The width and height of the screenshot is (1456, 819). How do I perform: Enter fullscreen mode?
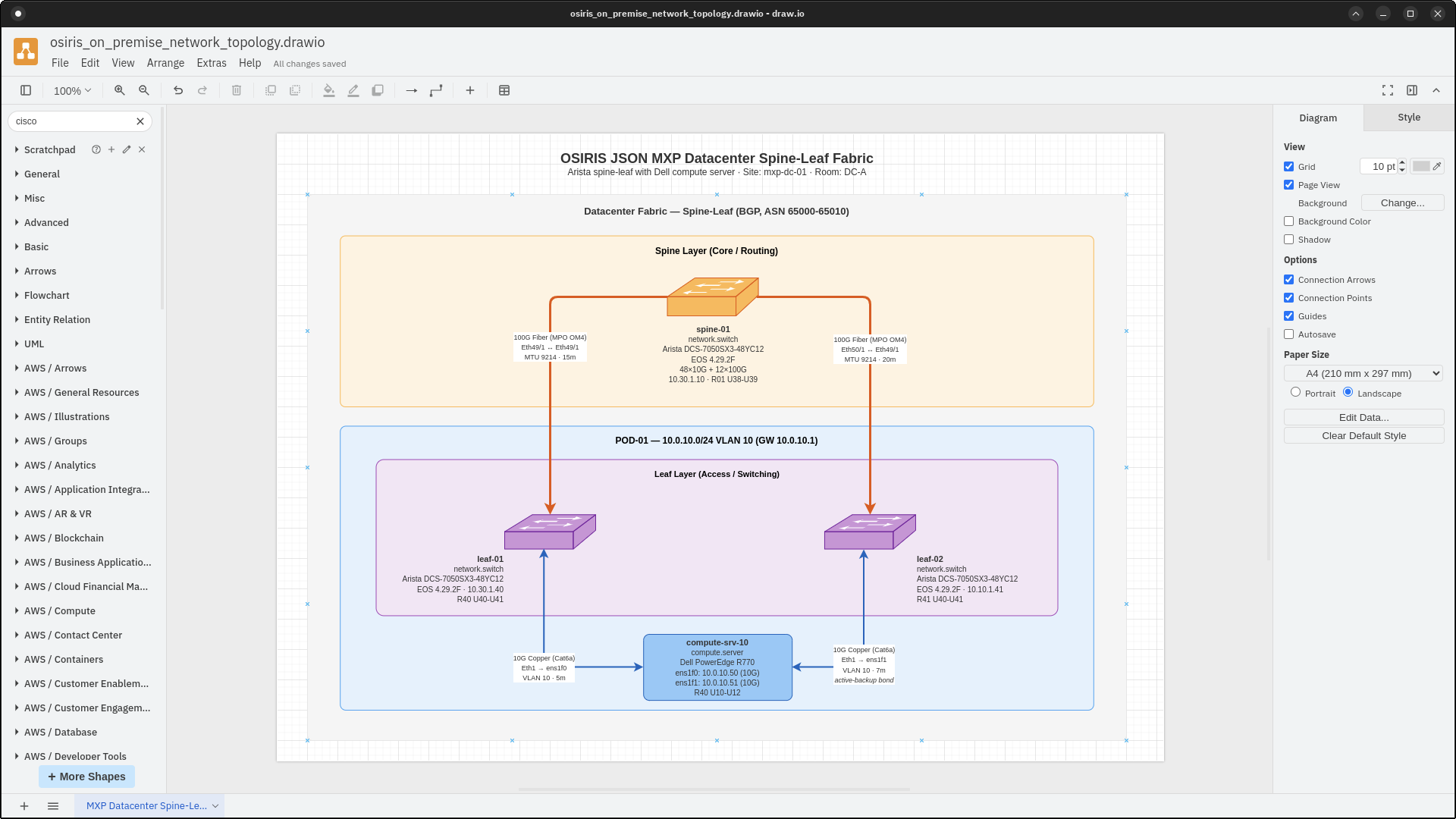click(x=1388, y=90)
